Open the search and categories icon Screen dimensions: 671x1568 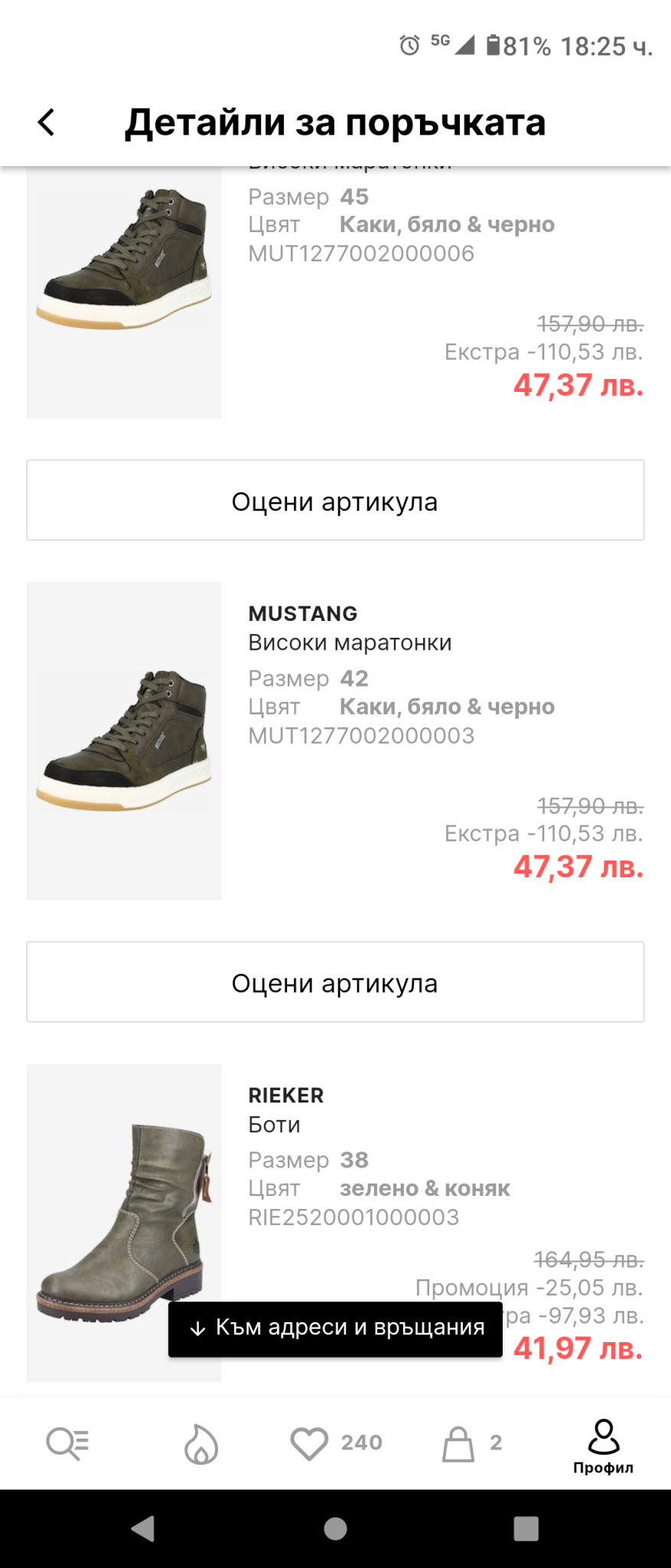[67, 1443]
